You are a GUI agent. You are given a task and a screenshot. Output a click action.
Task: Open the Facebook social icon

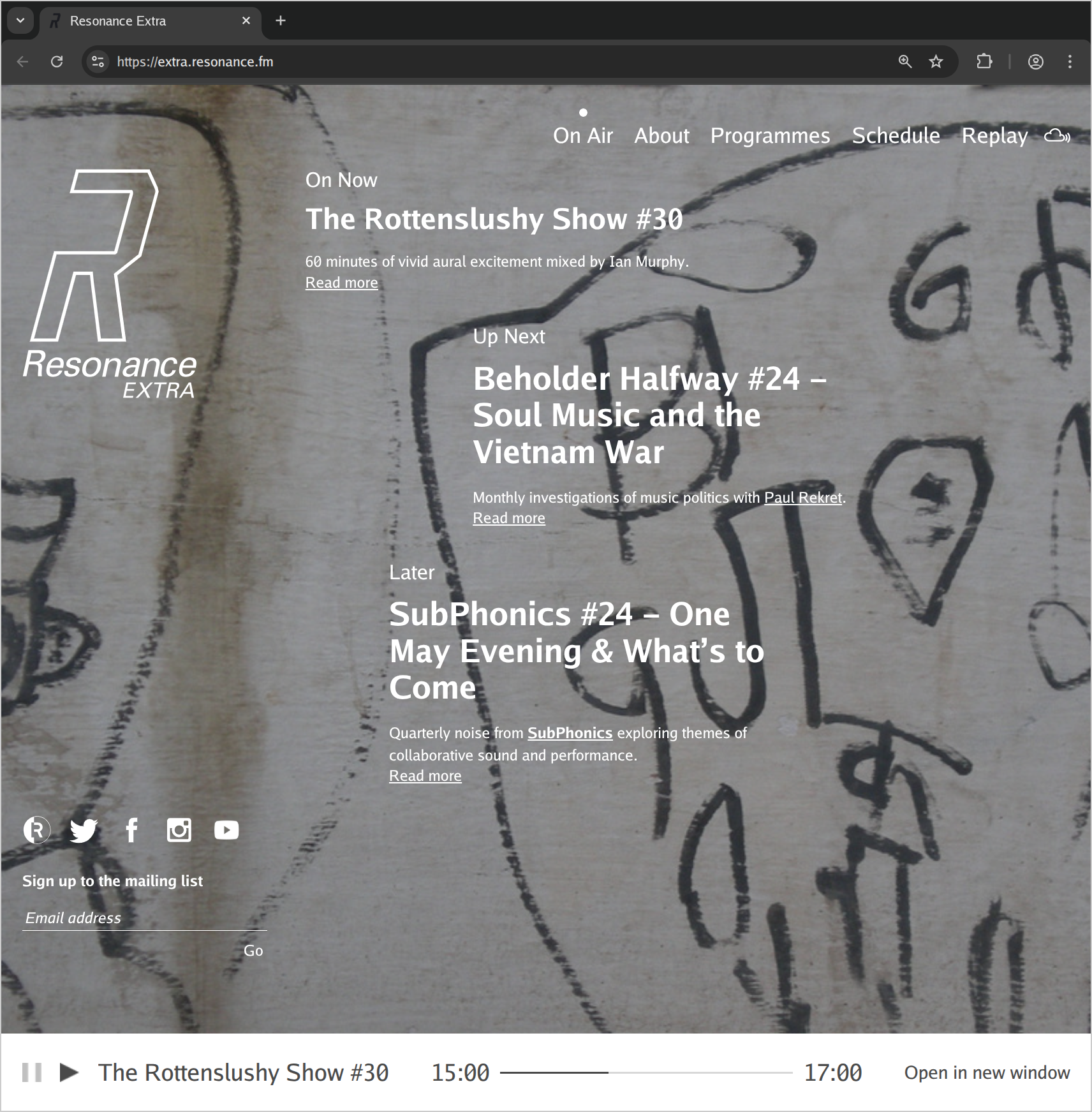click(131, 830)
